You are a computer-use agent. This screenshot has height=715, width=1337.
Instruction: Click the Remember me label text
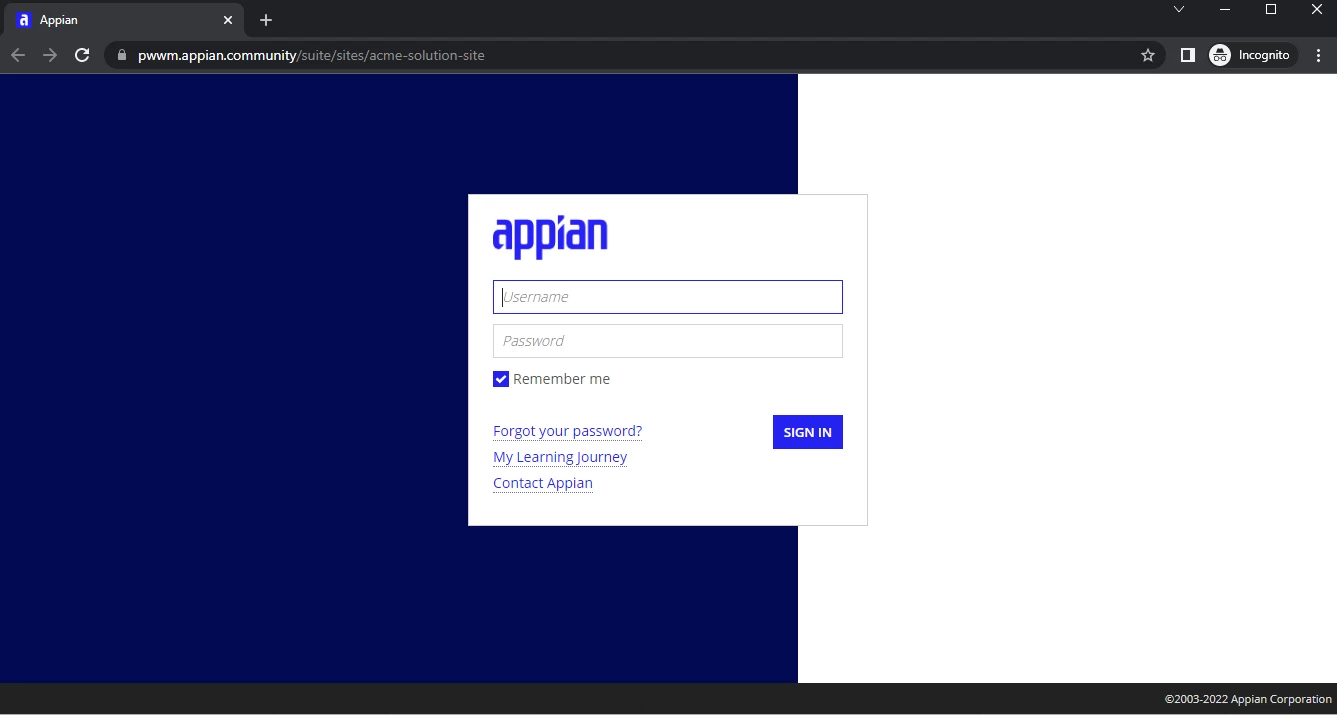point(561,379)
